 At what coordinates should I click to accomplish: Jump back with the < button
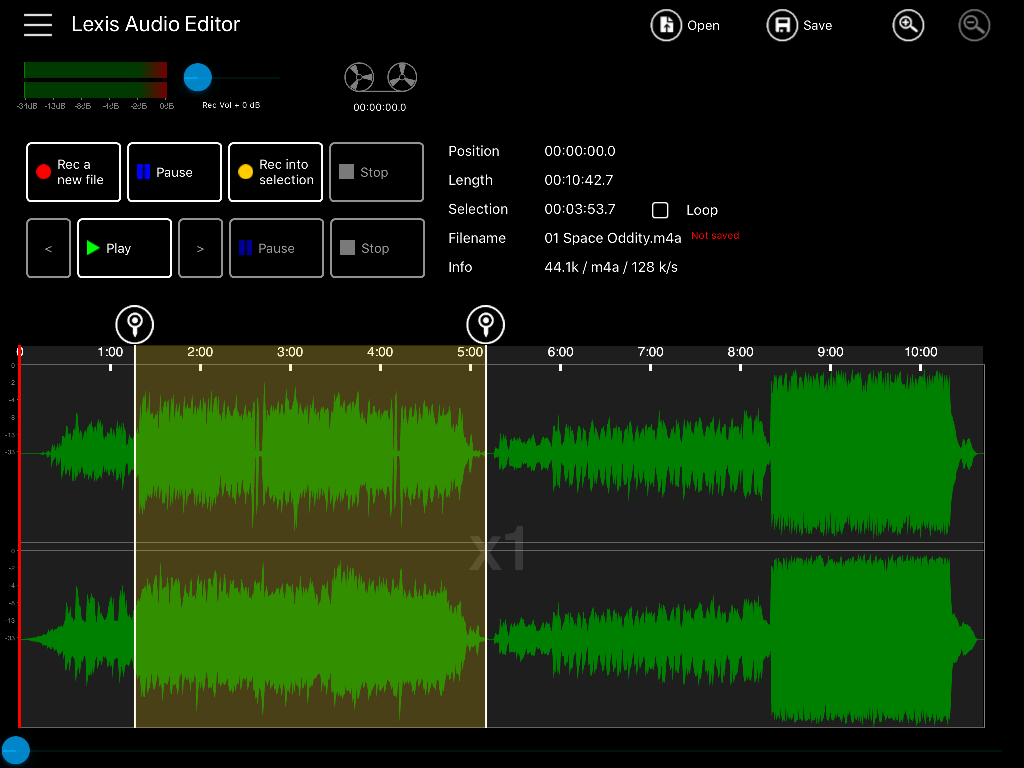tap(48, 248)
